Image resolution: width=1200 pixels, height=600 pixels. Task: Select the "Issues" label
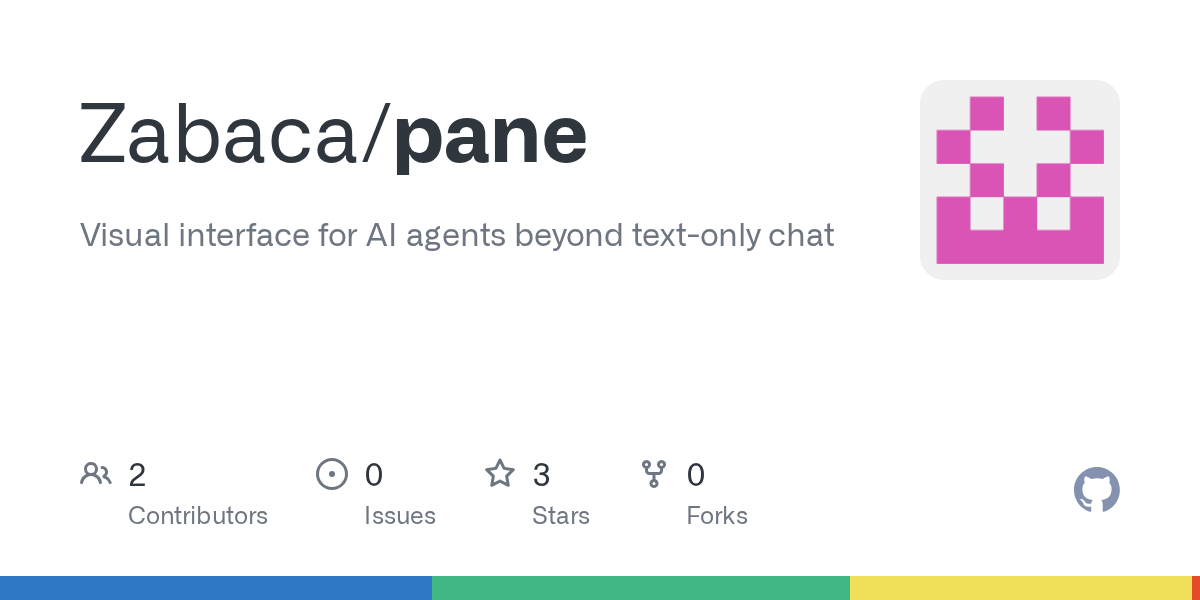tap(400, 516)
